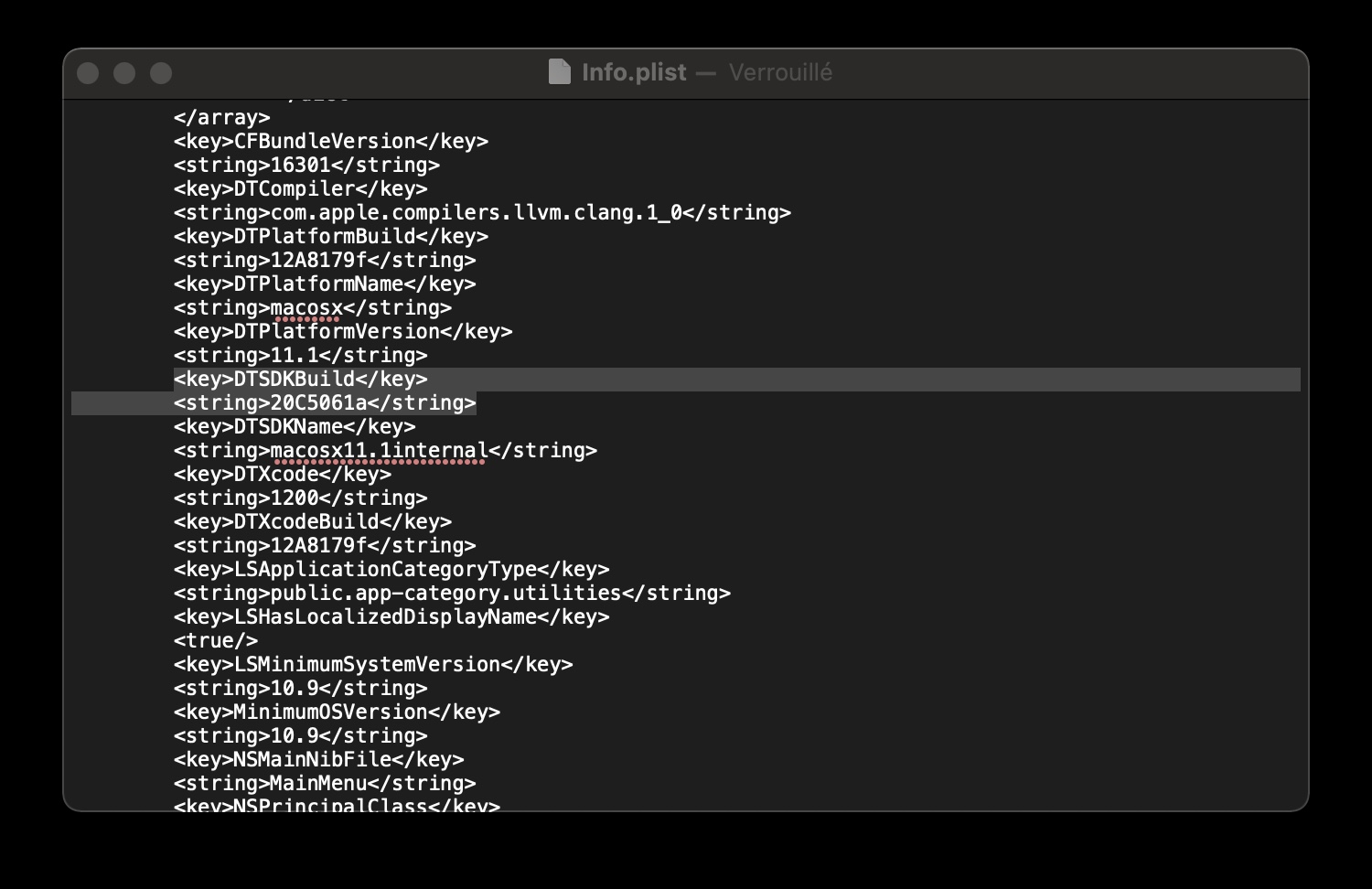Screen dimensions: 1372x889
Task: Click the Info.plist window title text
Action: 634,72
